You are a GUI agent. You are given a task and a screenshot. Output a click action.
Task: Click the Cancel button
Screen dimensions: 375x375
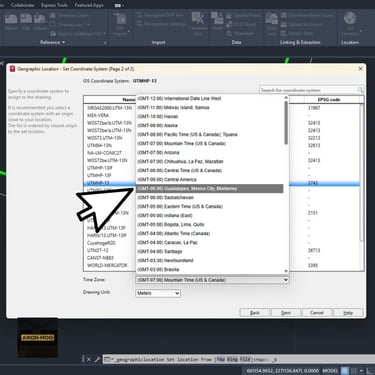point(317,313)
